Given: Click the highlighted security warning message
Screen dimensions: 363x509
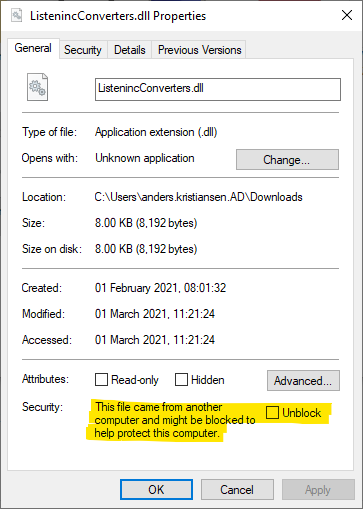Looking at the screenshot, I should tap(175, 420).
